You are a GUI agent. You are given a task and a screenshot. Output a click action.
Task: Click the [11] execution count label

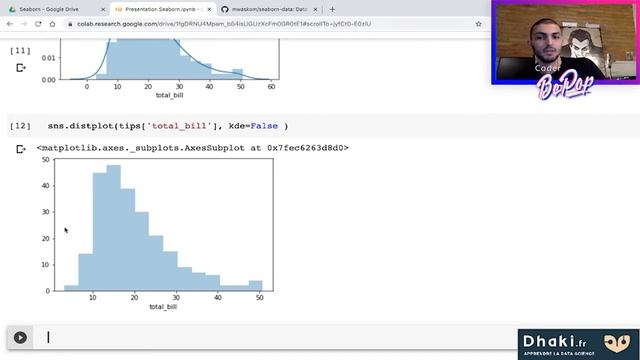(x=20, y=51)
